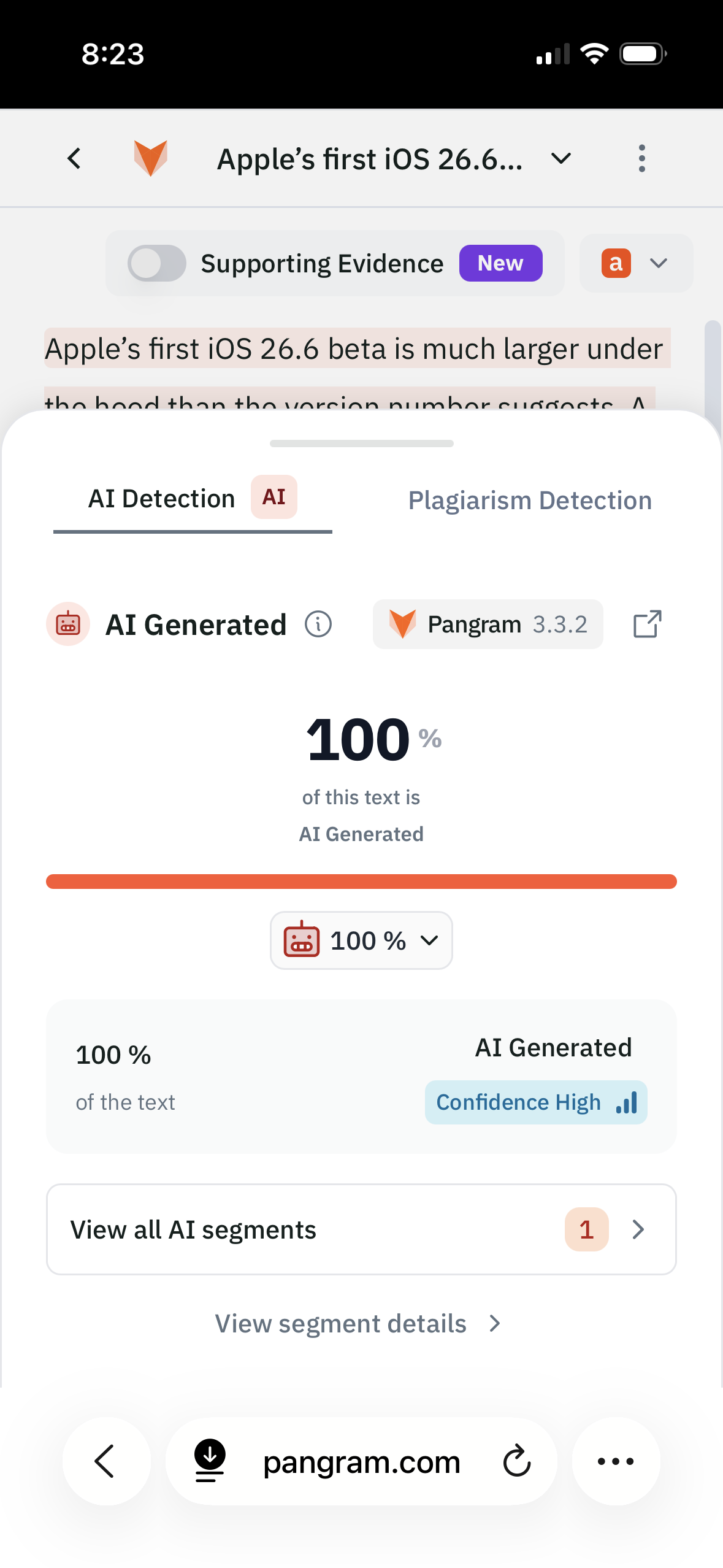
Task: Click the Pangram 3.3.2 version badge
Action: [488, 624]
